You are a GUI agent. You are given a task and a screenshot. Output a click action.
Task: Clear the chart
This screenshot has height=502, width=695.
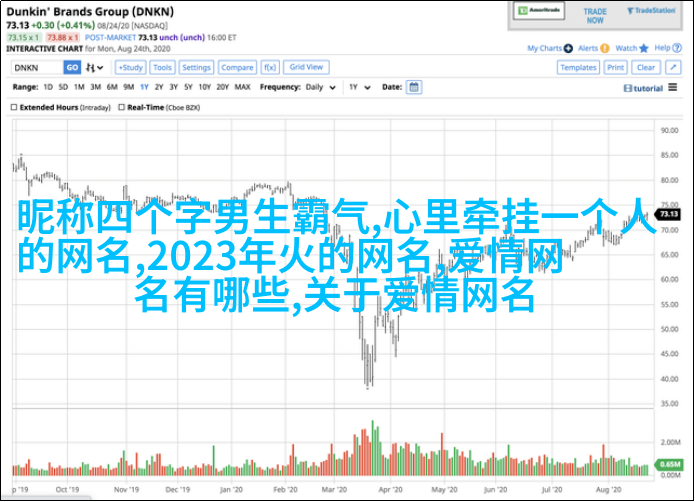click(x=646, y=68)
